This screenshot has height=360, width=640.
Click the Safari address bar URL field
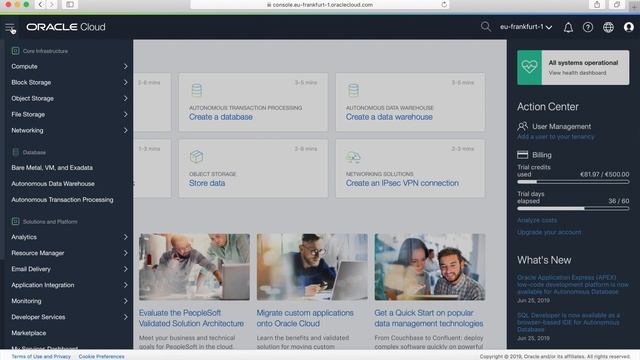pyautogui.click(x=320, y=4)
